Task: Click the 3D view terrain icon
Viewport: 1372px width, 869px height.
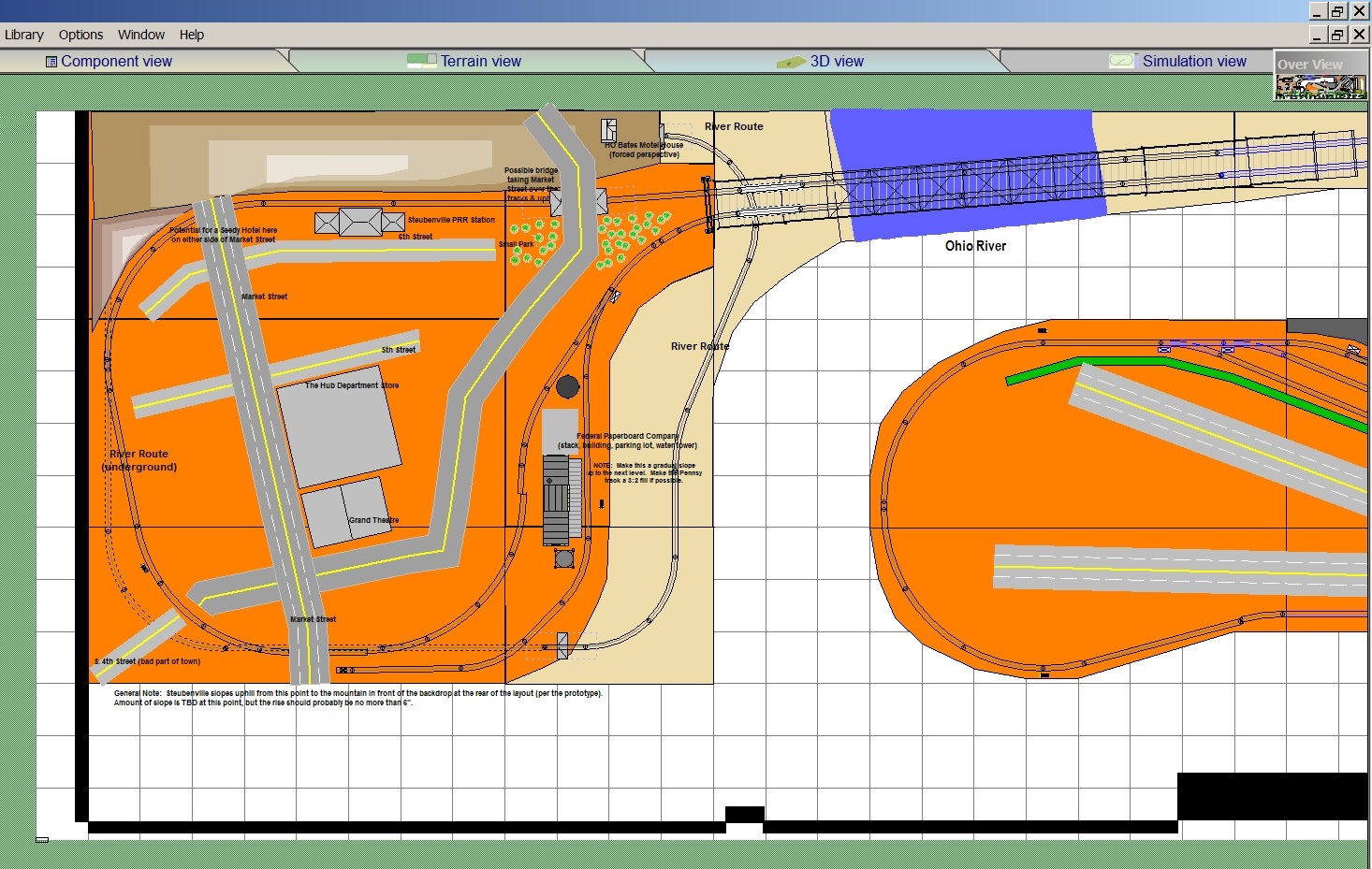Action: tap(791, 60)
